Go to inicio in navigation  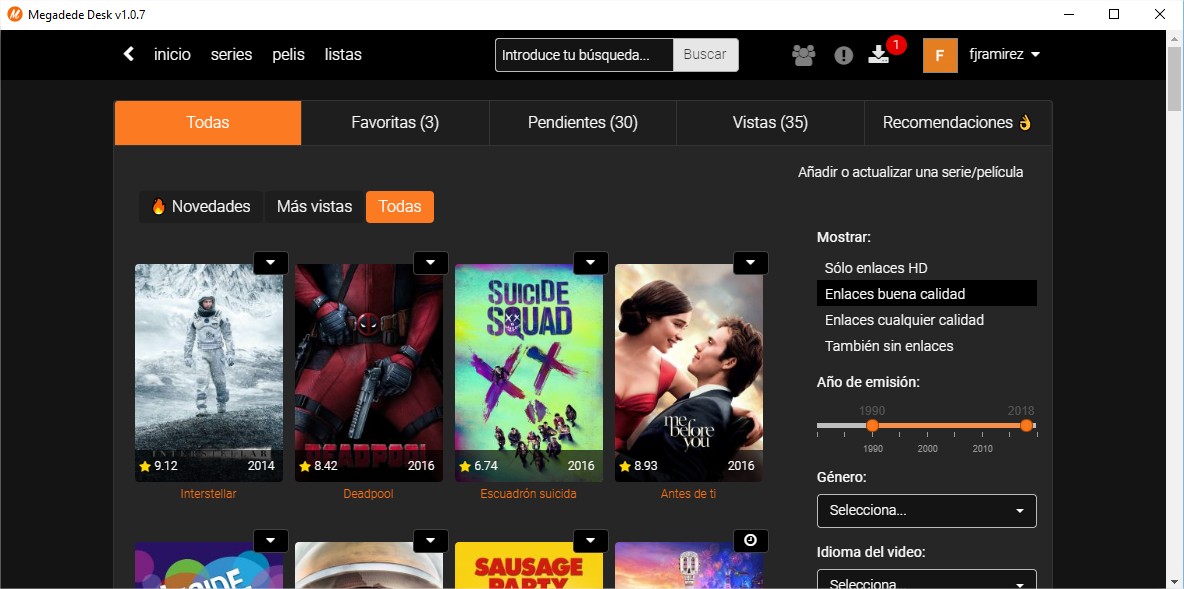tap(172, 54)
